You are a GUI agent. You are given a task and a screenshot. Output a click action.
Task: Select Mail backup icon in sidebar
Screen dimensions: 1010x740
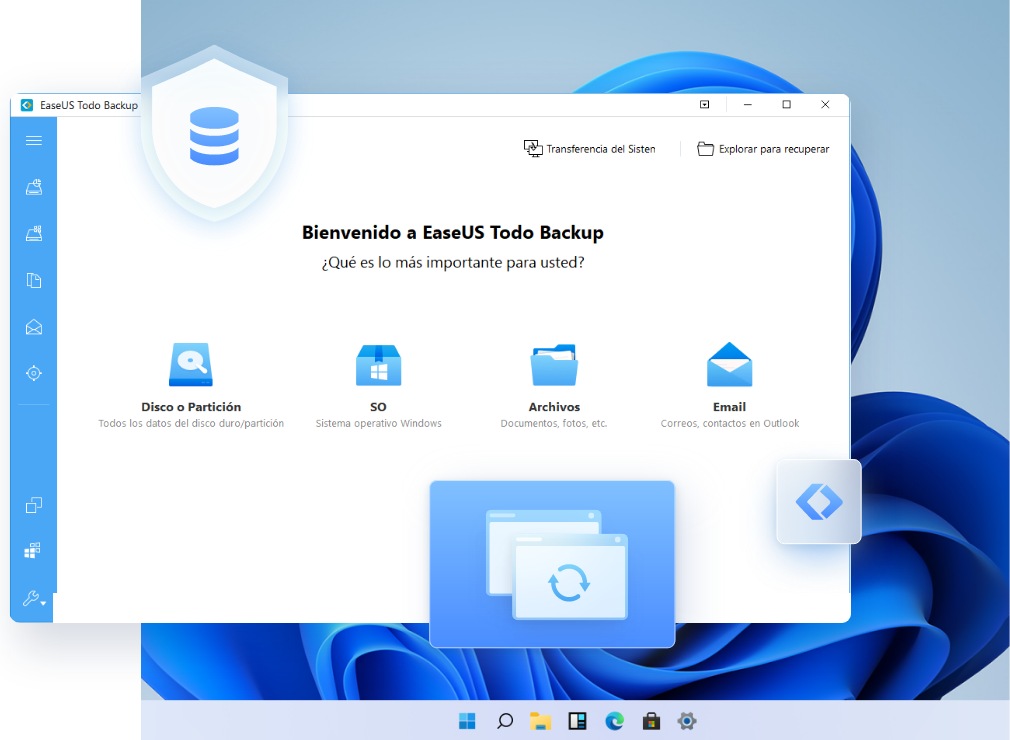point(33,327)
